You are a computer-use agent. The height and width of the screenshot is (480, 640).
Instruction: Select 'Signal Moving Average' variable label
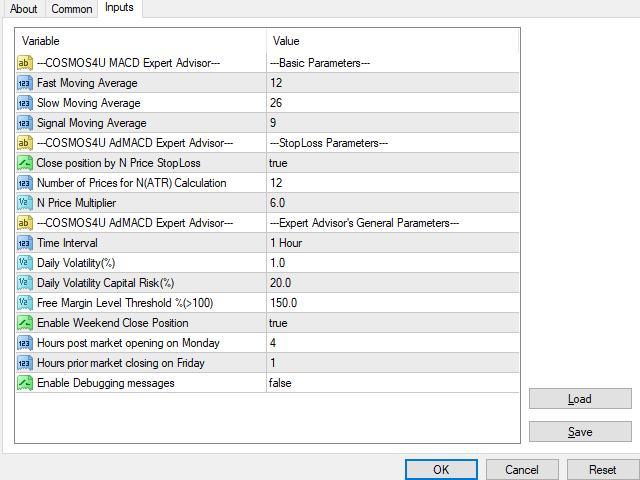[x=92, y=123]
